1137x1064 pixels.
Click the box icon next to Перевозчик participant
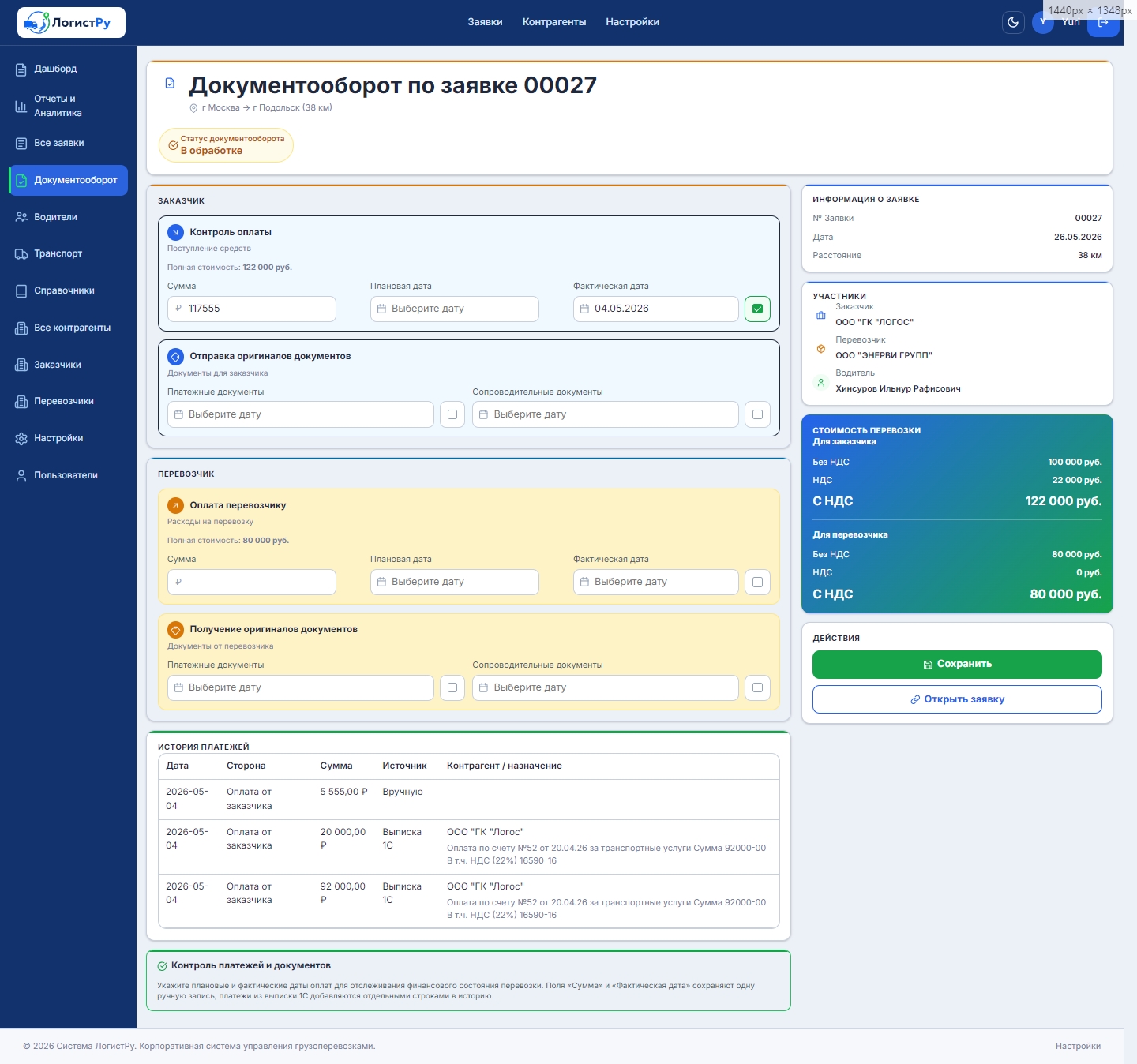click(821, 348)
